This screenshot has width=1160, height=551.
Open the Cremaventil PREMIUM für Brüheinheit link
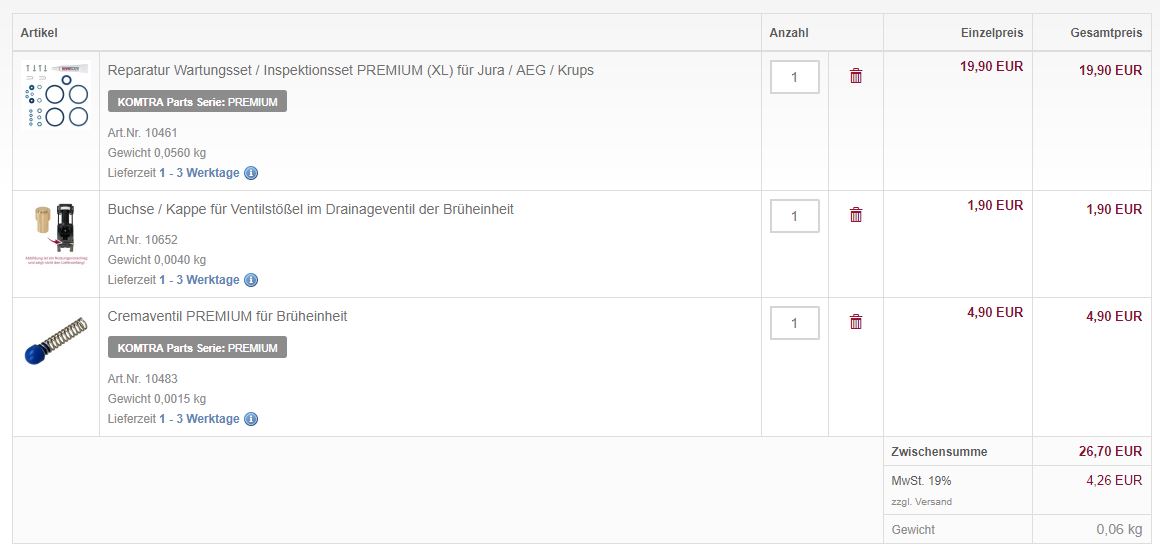[x=227, y=316]
